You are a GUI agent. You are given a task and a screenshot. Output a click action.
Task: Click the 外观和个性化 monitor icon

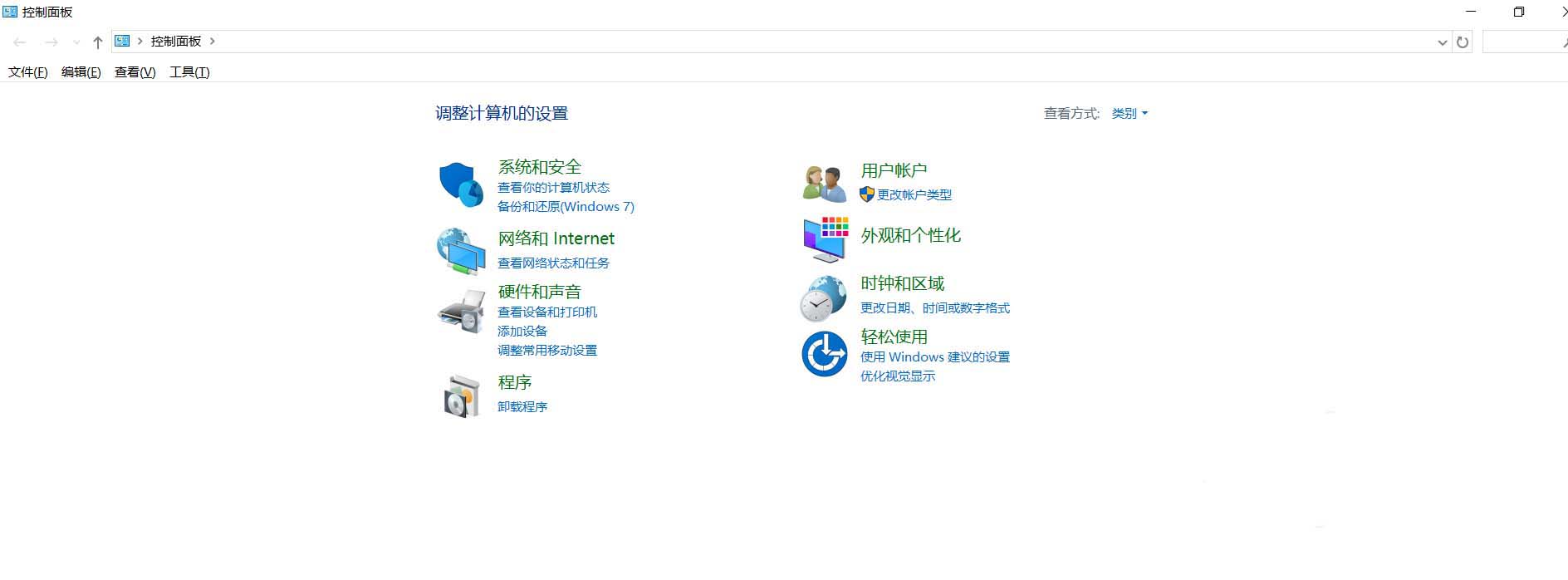tap(826, 238)
